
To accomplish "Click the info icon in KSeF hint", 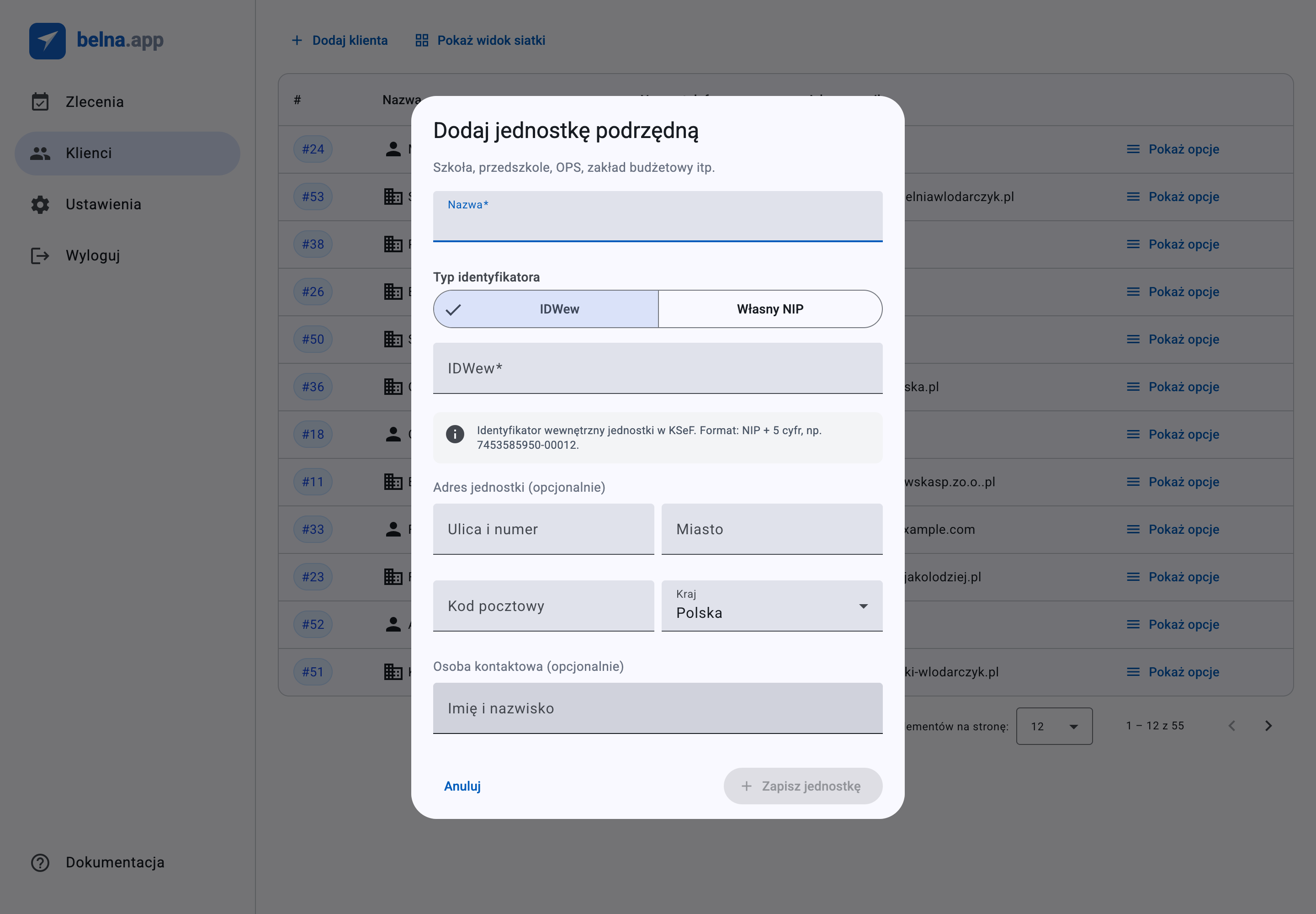I will [x=455, y=434].
